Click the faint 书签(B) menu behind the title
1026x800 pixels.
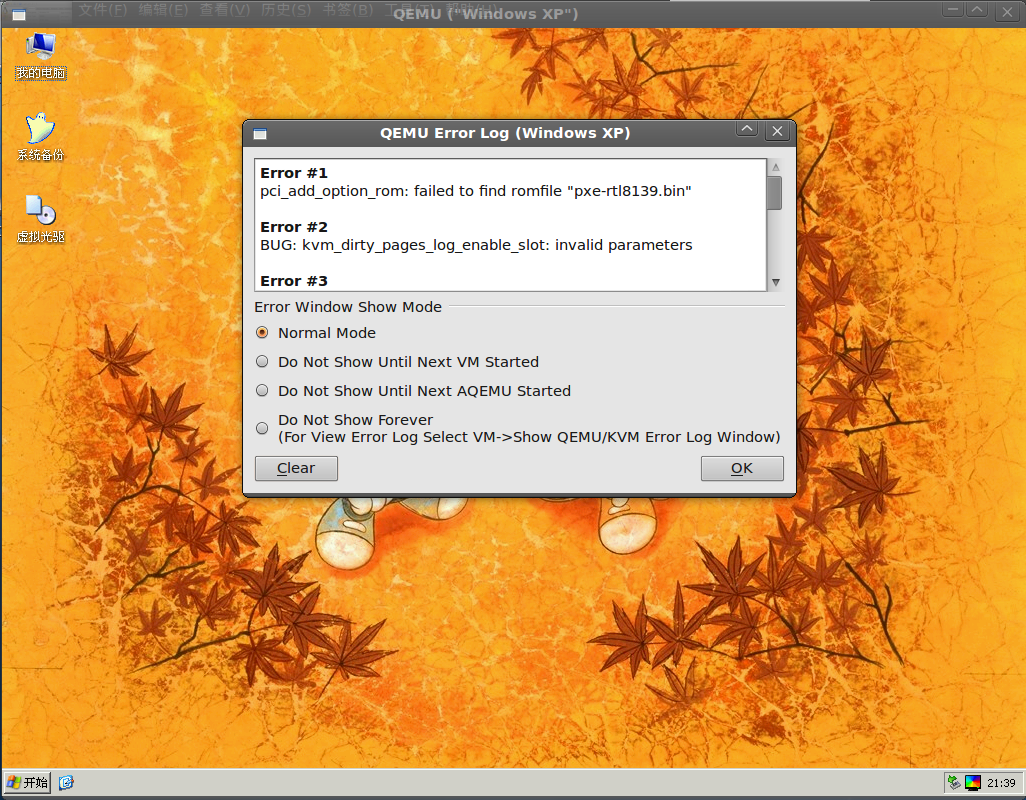(x=348, y=10)
